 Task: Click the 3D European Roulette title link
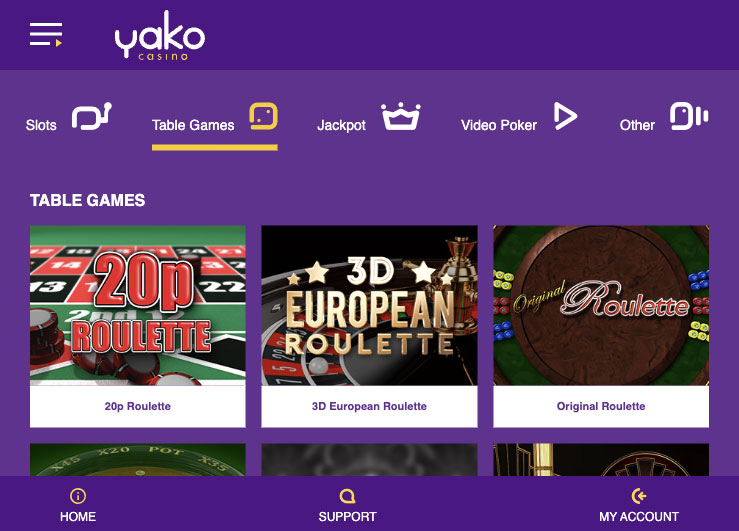coord(370,406)
